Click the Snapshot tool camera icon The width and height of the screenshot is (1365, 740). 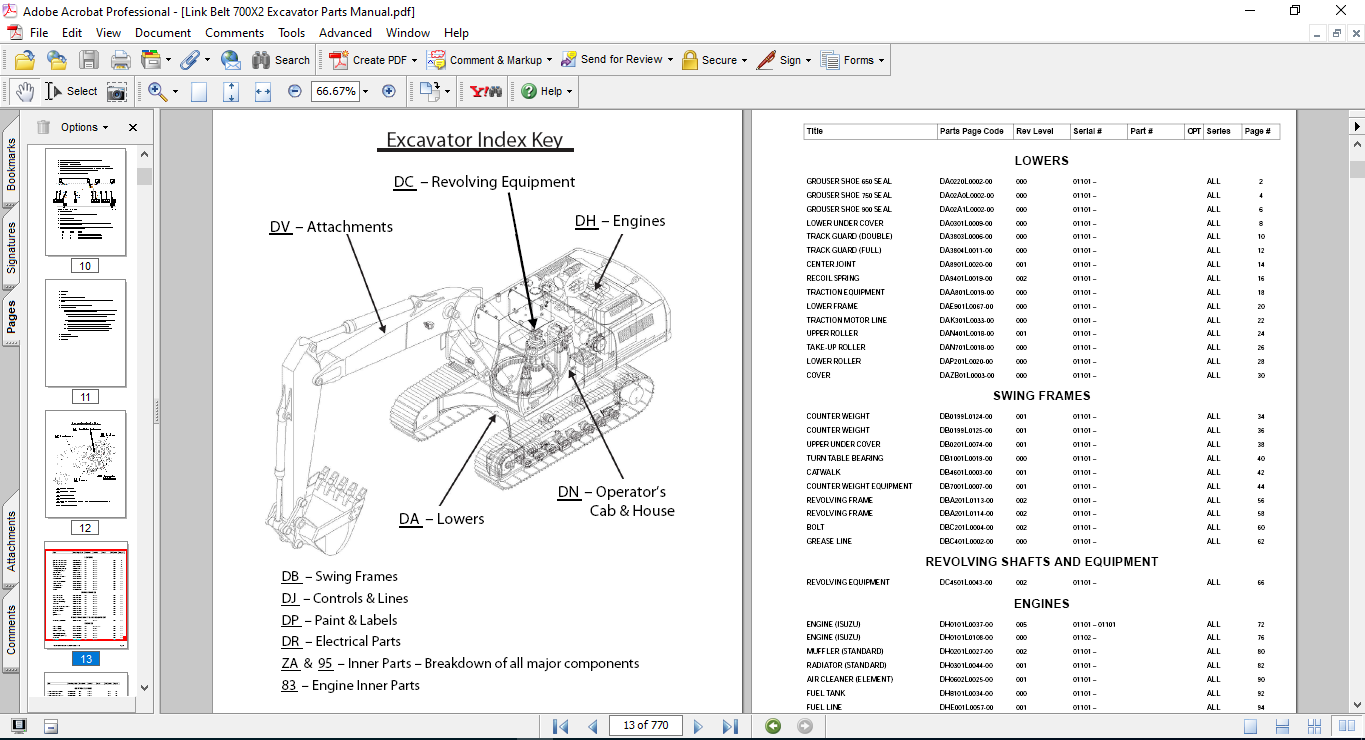(117, 91)
